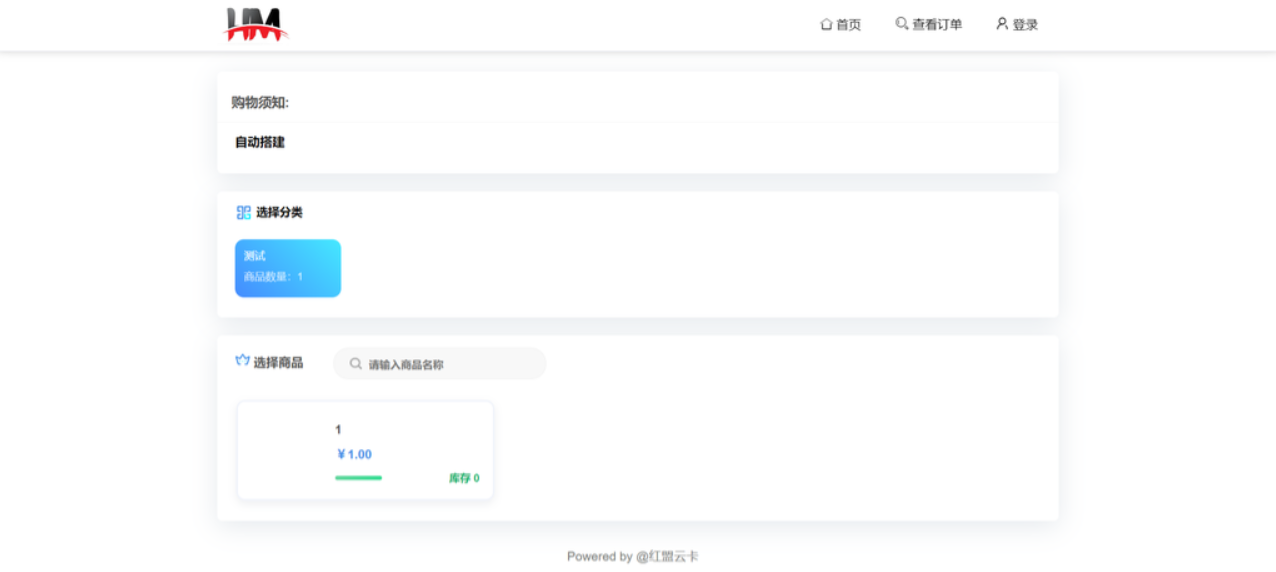
Task: Open the Powered by @红盟云卡 footer link
Action: coord(633,556)
